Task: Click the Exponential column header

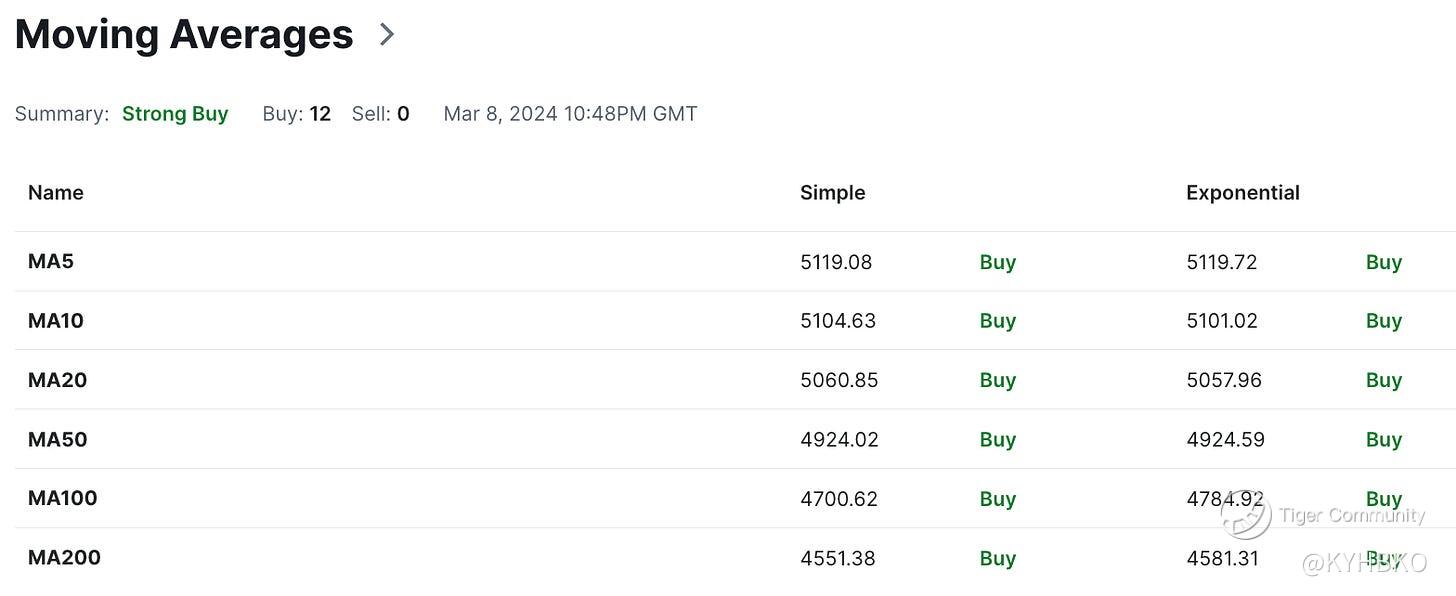Action: pos(1243,193)
